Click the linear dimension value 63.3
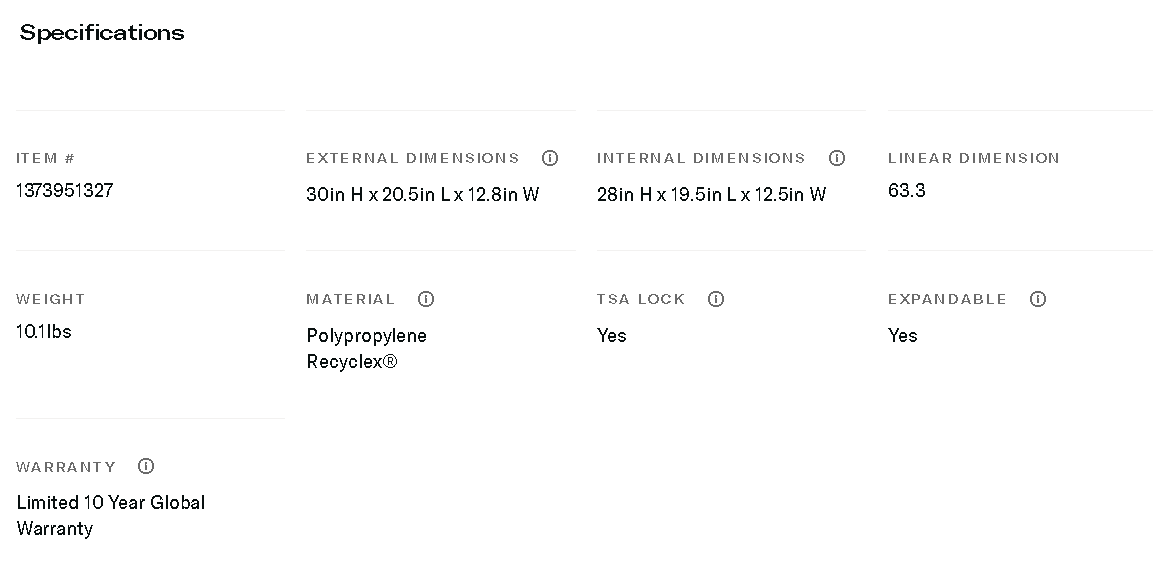 click(x=907, y=190)
